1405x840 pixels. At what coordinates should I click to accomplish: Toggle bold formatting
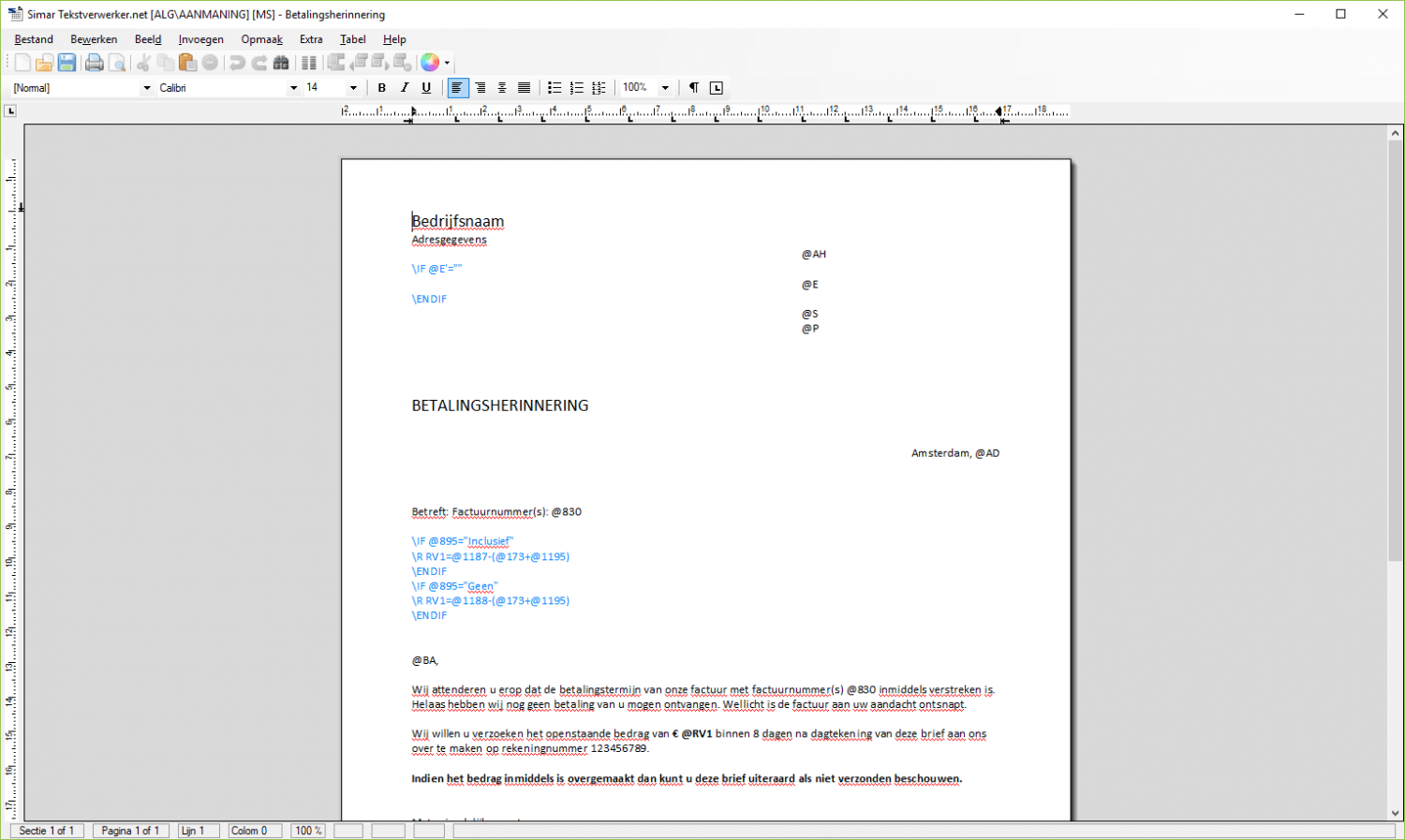pyautogui.click(x=381, y=88)
